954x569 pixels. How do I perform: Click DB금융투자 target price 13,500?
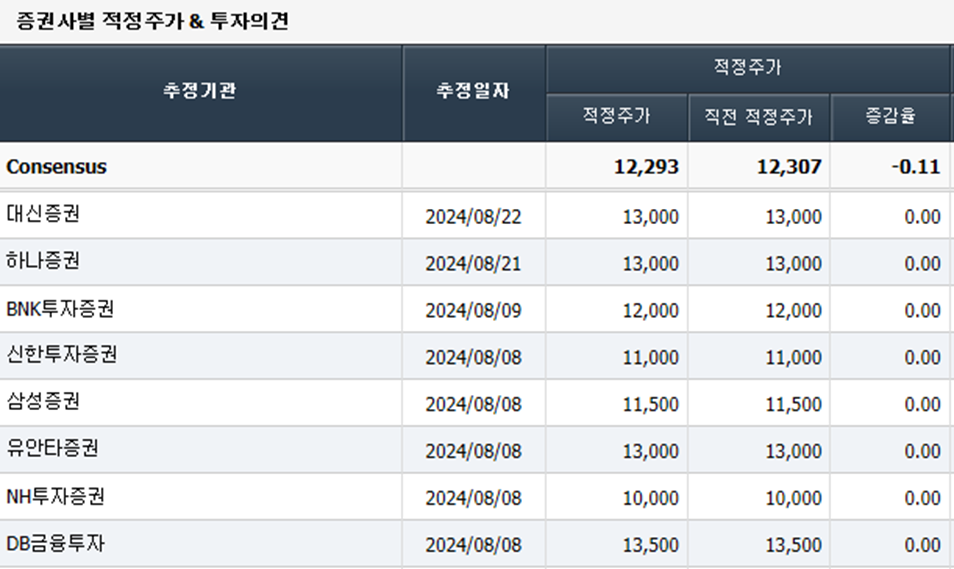tap(650, 545)
